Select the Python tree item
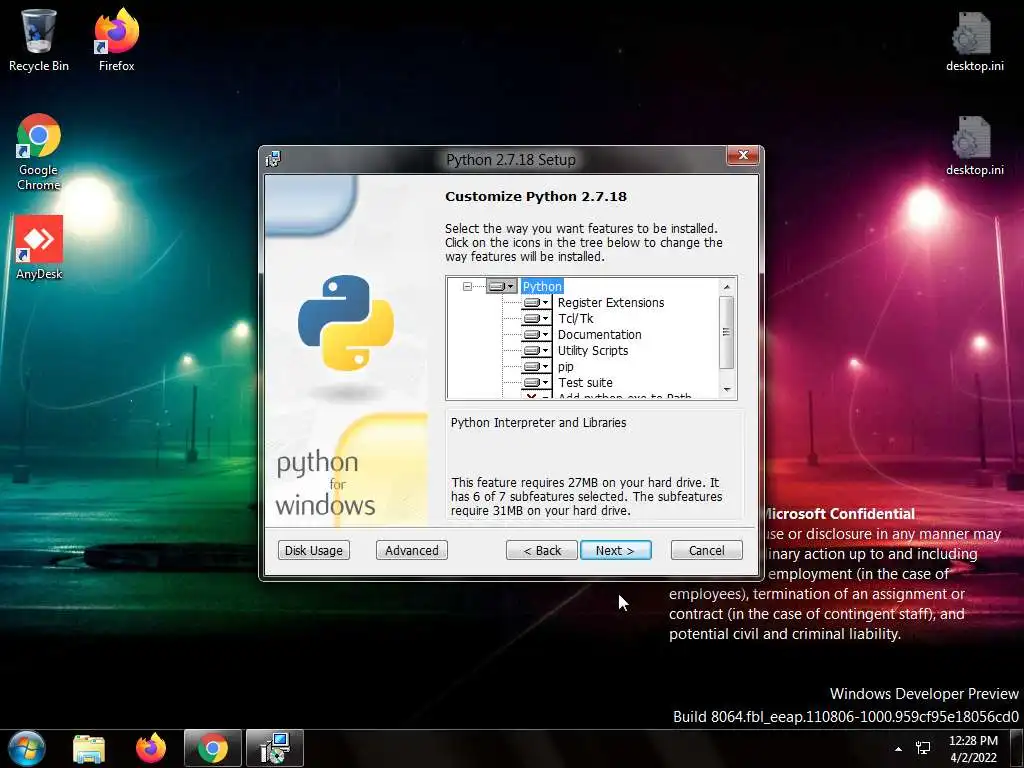 click(542, 287)
